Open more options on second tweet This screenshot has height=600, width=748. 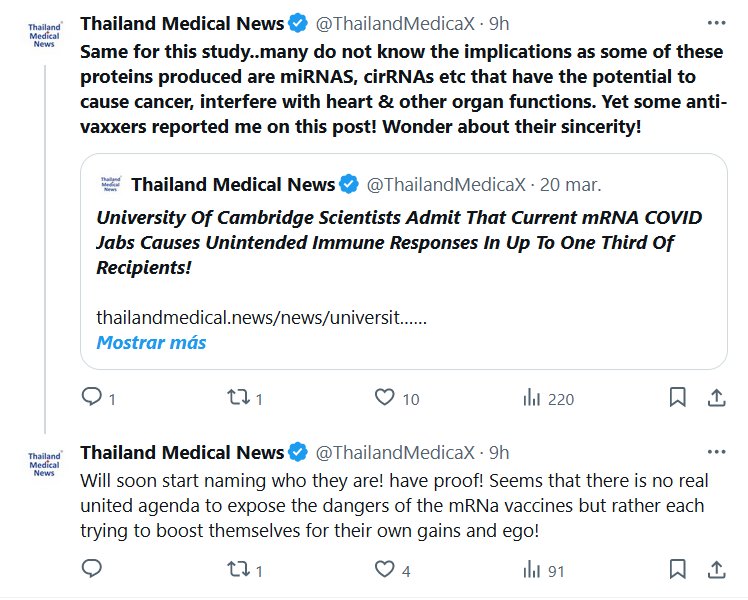click(716, 451)
